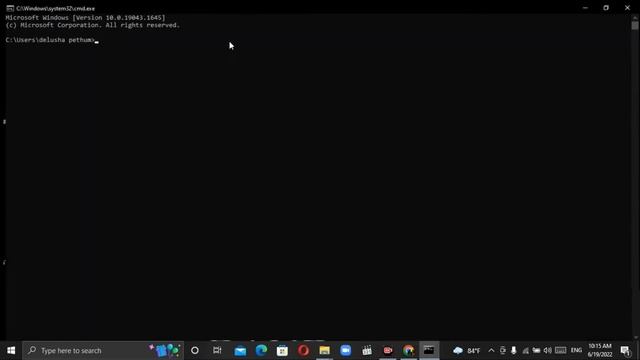Open weather widget showing 84°F
The image size is (640, 360).
467,351
